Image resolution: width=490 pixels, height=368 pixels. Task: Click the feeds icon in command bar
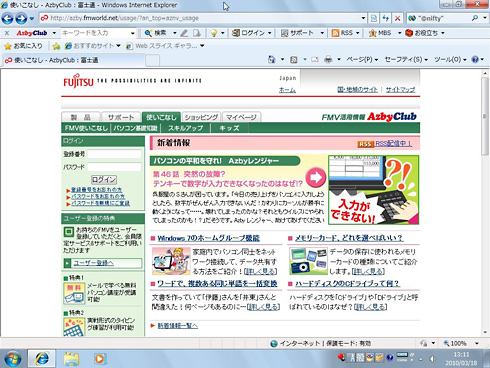(x=294, y=60)
